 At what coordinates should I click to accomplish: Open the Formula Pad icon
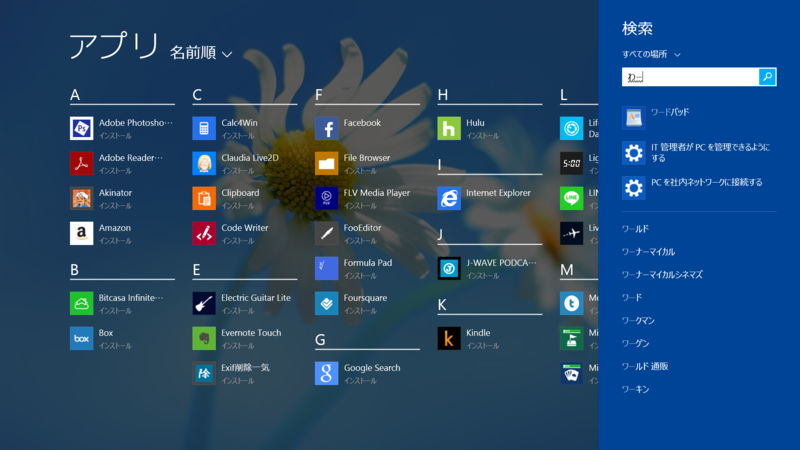[x=327, y=268]
